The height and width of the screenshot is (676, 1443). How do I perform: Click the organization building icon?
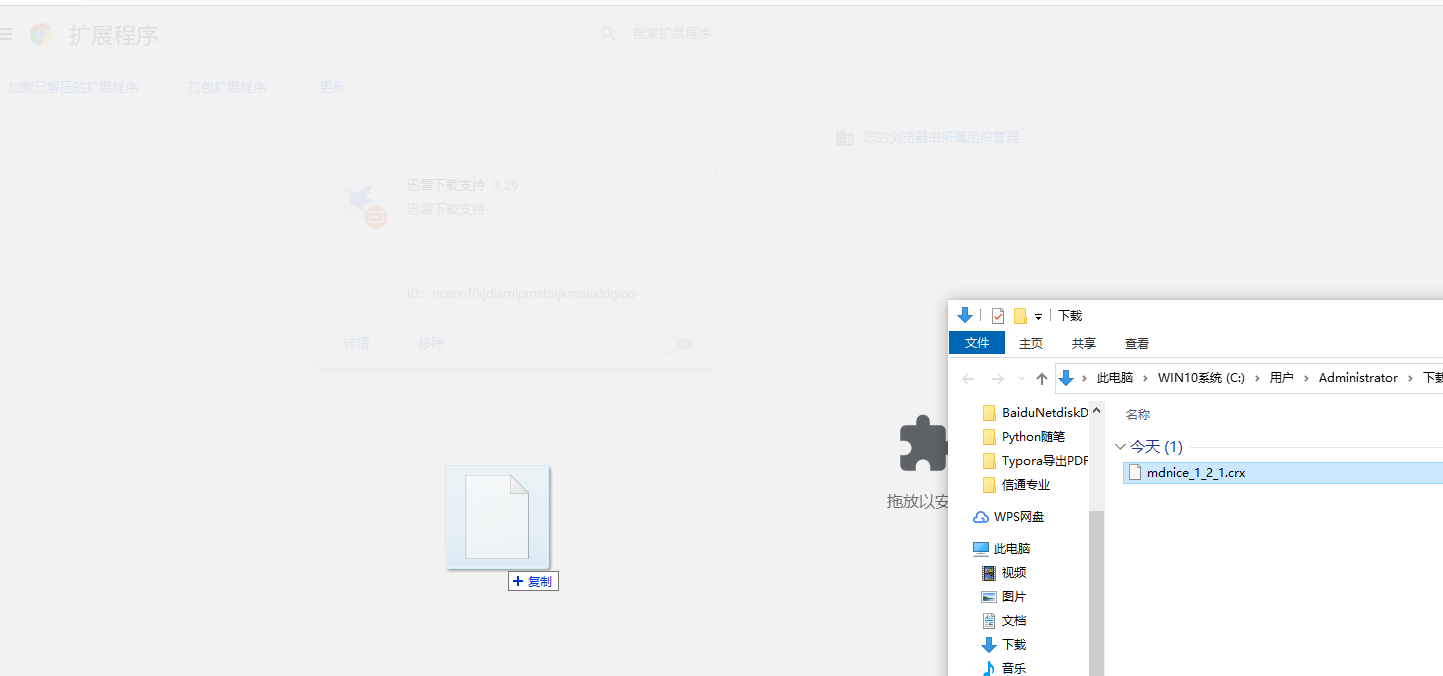pyautogui.click(x=845, y=137)
